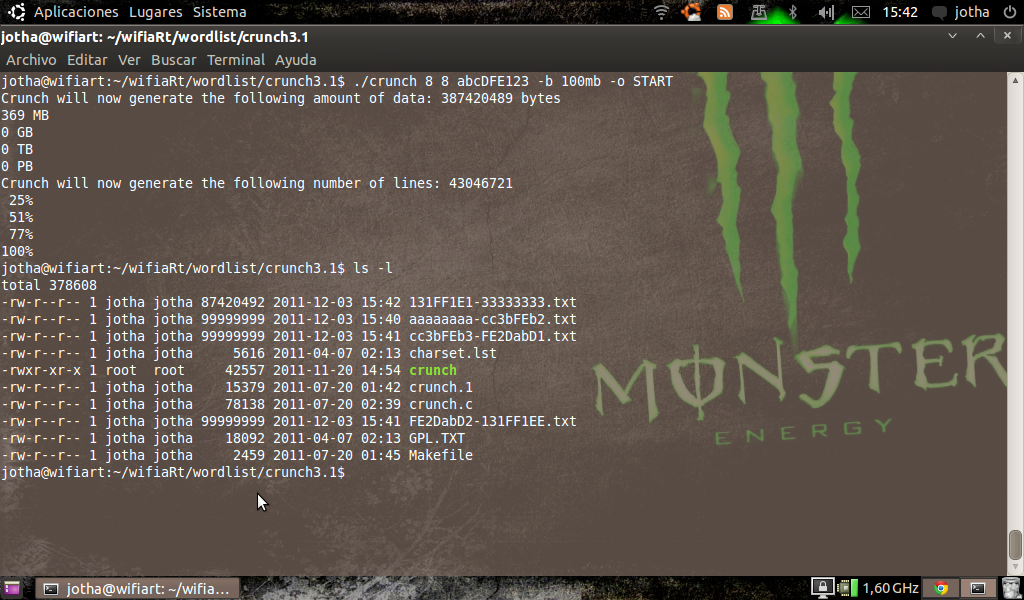Screen dimensions: 1024x600
Task: Open the Sistema menu
Action: (x=218, y=12)
